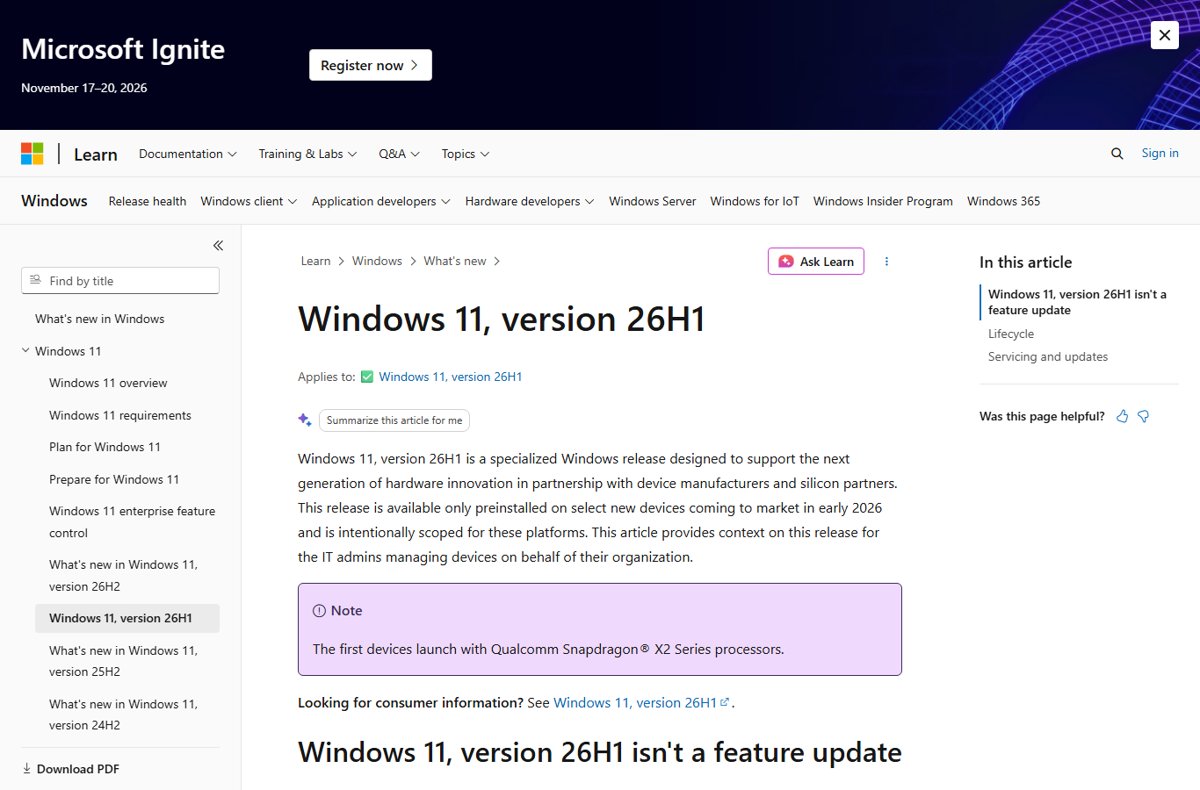Select Prepare for Windows 11 in sidebar
Screen dimensions: 1200x790
114,479
